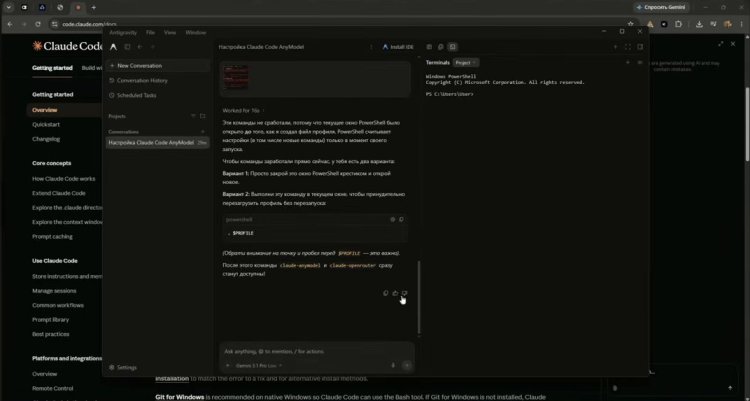Click the add folder icon in Projects header

coord(202,116)
